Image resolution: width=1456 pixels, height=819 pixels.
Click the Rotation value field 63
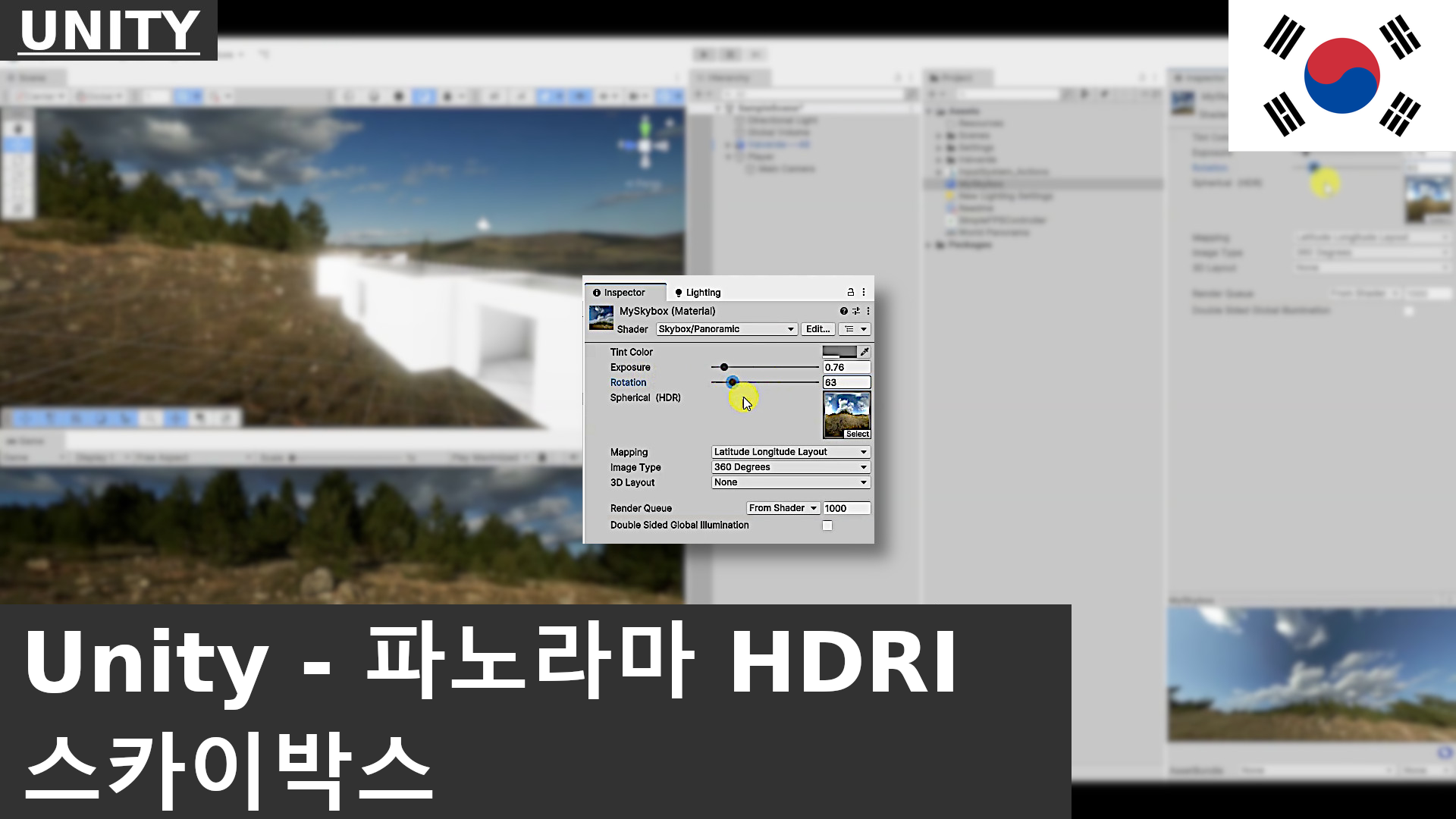coord(846,382)
